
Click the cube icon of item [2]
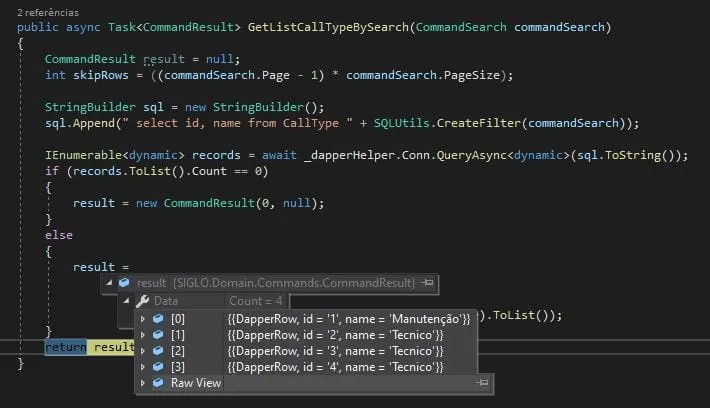tap(157, 350)
